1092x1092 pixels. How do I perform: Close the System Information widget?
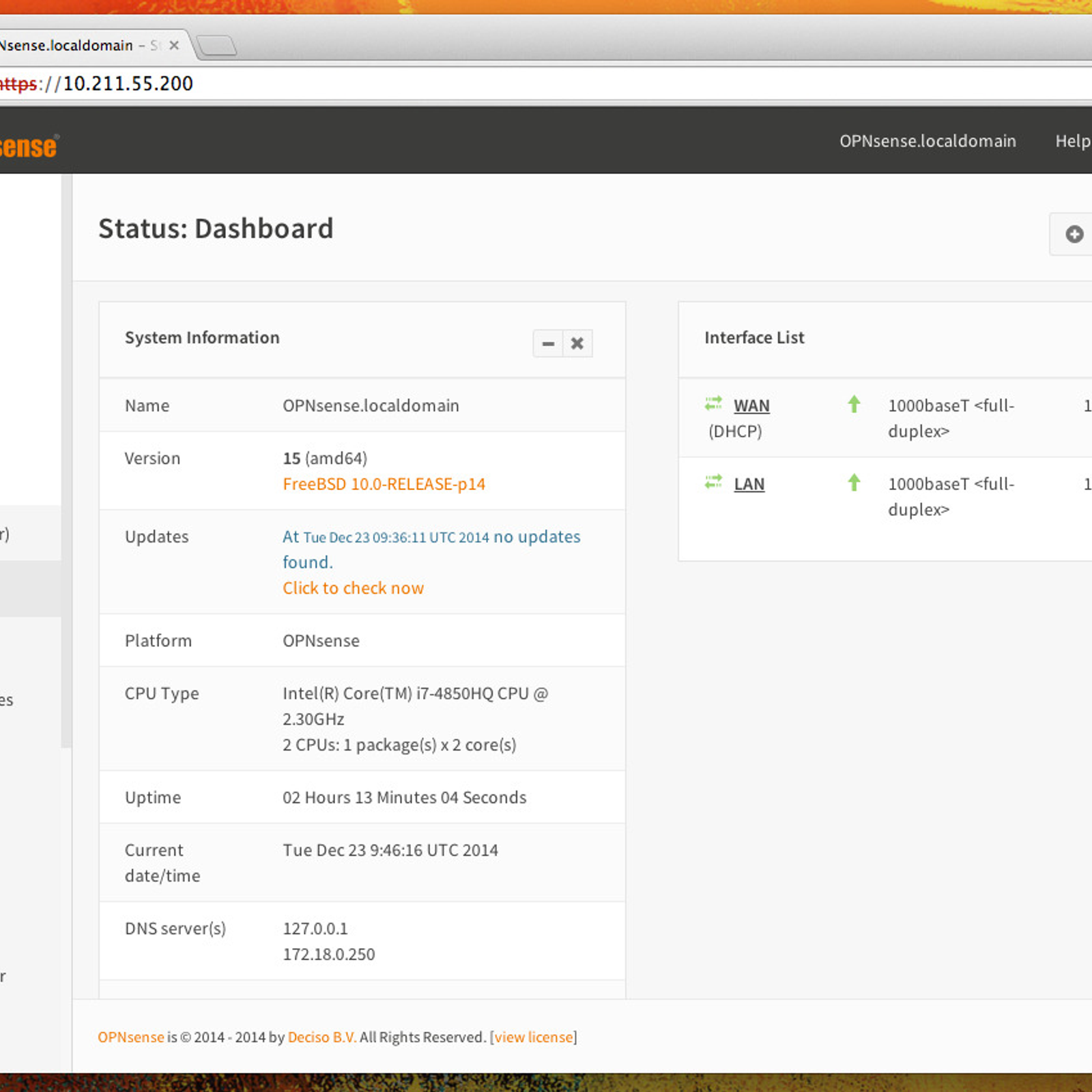point(577,343)
